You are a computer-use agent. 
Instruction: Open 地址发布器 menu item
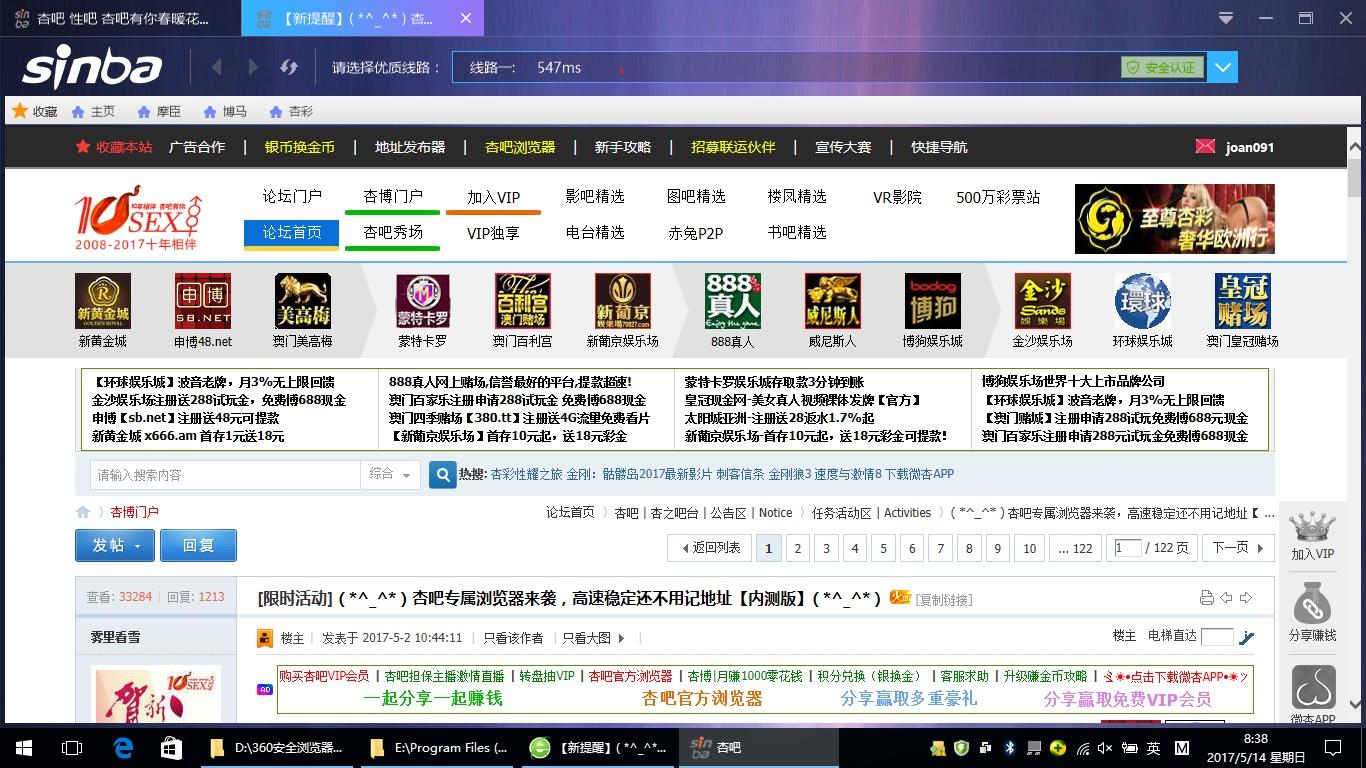[x=410, y=147]
